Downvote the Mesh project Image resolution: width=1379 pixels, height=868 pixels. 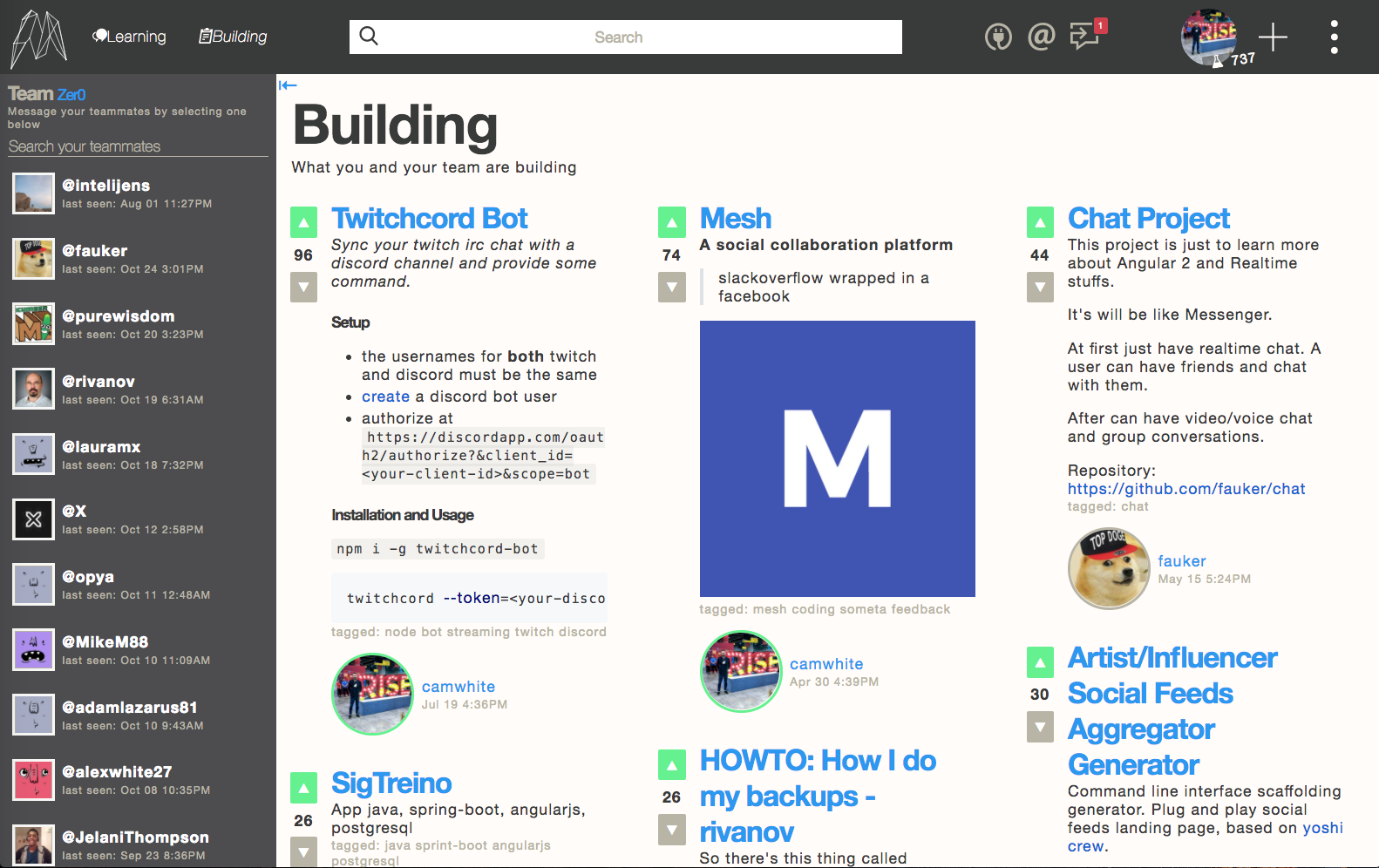click(x=672, y=287)
